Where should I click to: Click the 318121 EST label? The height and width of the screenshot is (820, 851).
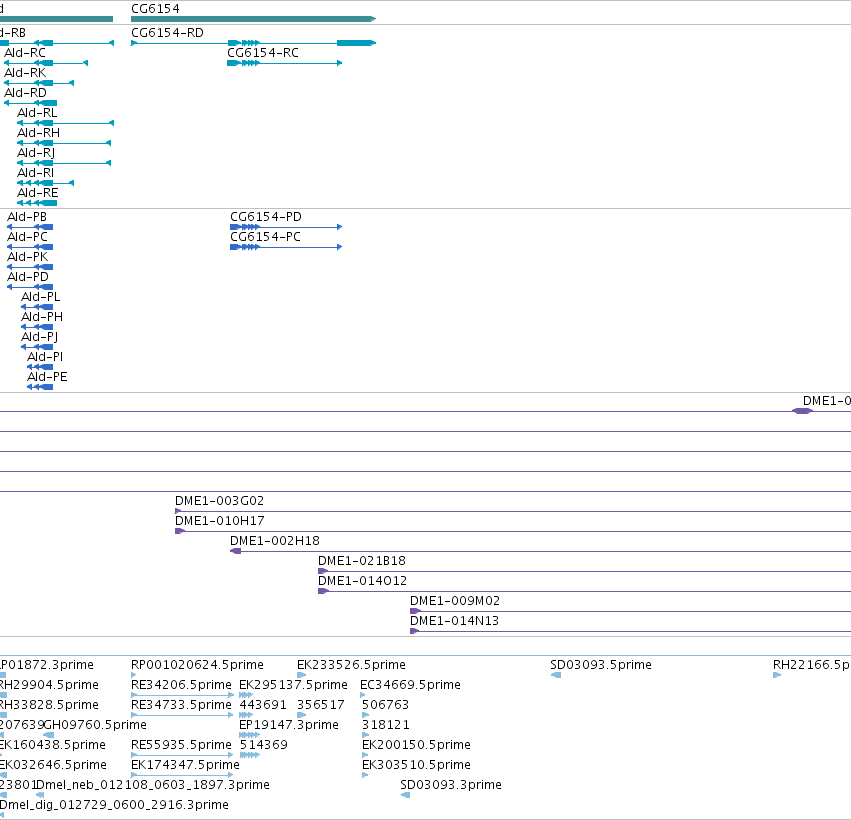pos(386,726)
